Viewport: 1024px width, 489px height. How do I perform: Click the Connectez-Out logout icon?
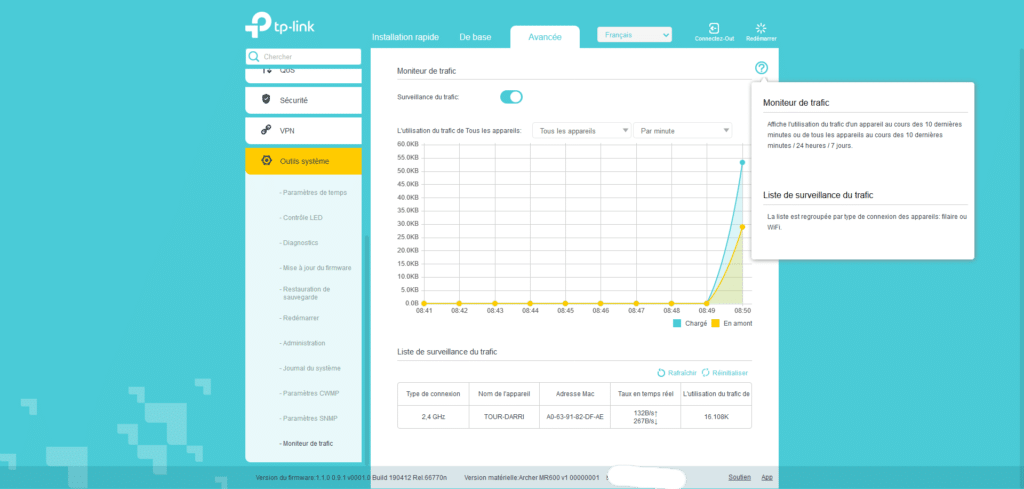715,28
